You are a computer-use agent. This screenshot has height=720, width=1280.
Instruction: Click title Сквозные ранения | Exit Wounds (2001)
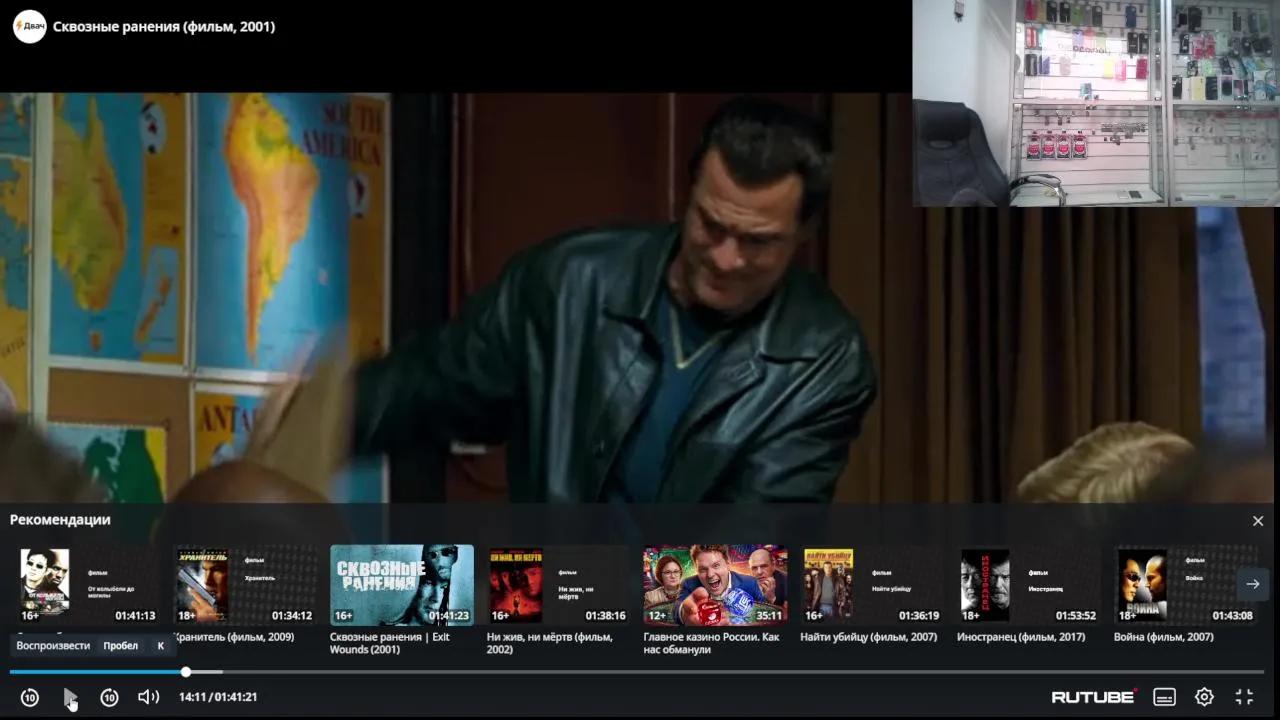(390, 643)
